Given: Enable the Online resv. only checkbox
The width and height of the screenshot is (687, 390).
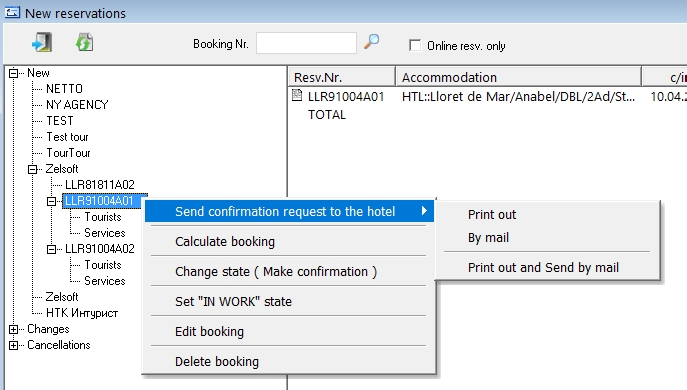Looking at the screenshot, I should [x=414, y=45].
